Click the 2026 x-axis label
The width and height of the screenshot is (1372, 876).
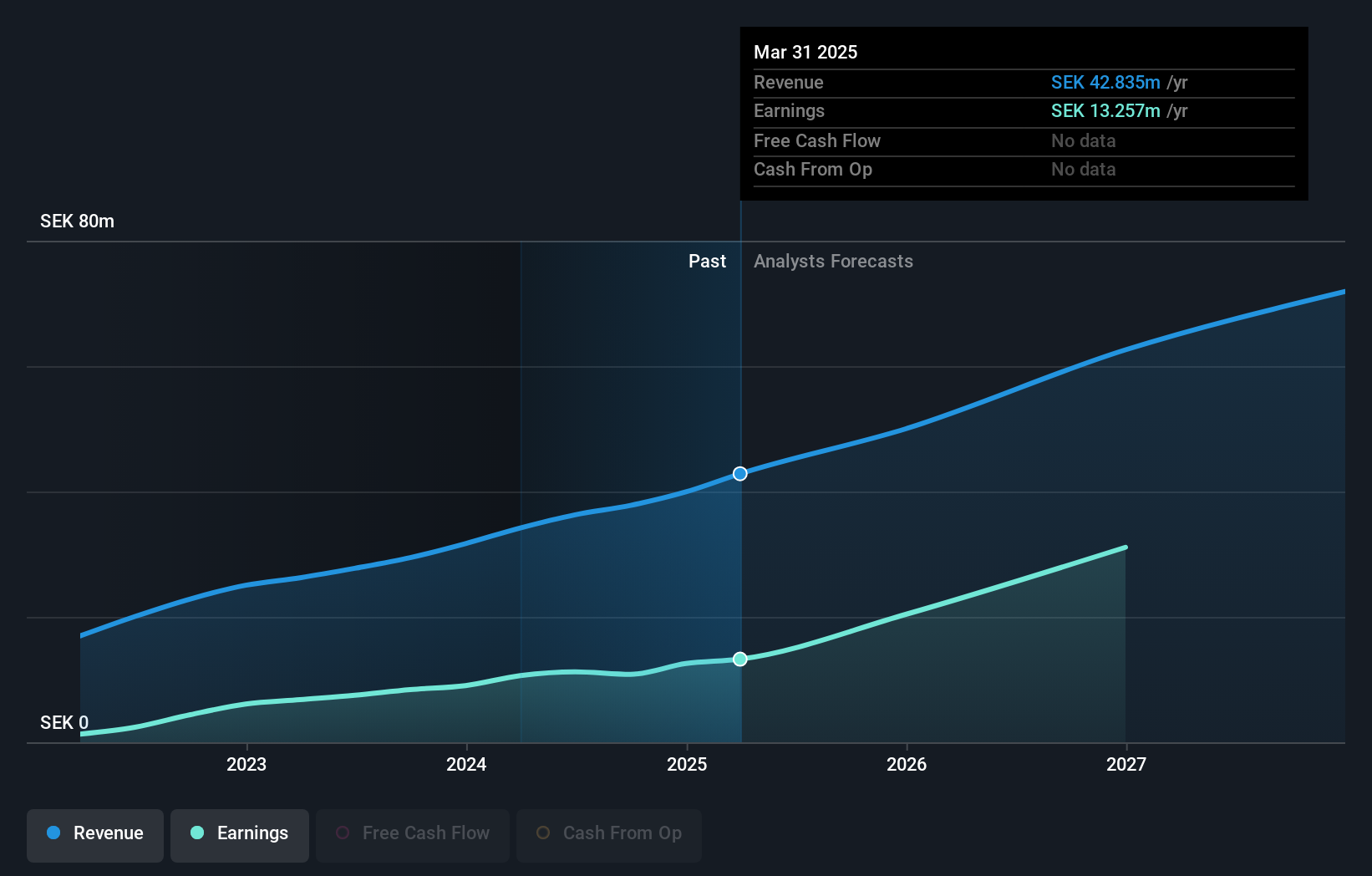click(907, 764)
